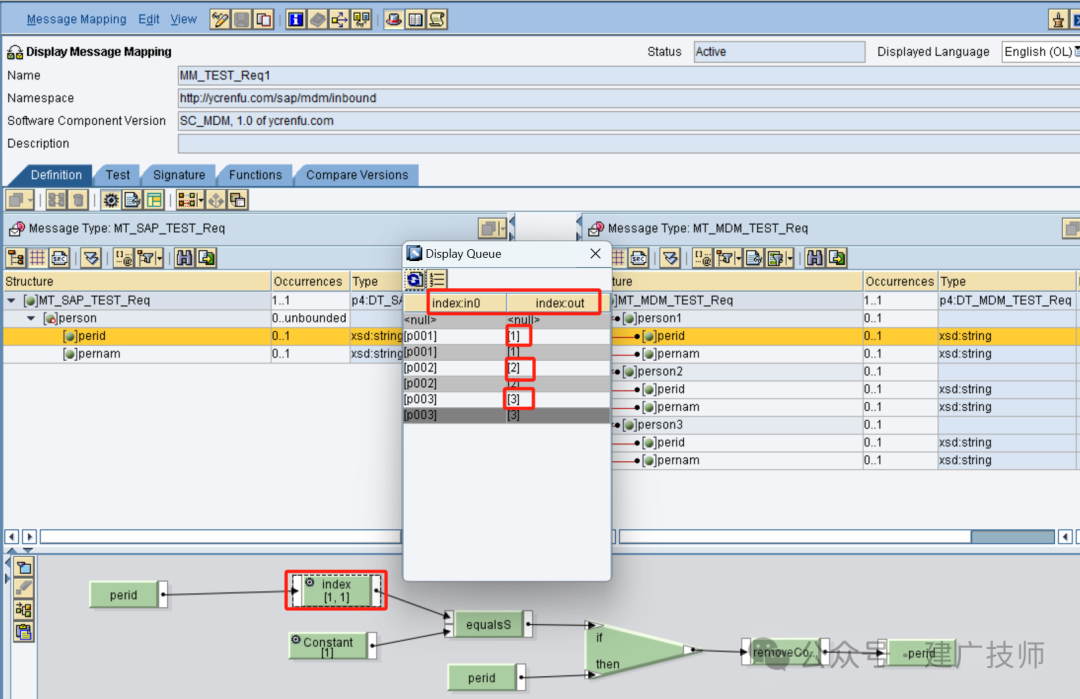Click the gear icon in mapping toolbar
The height and width of the screenshot is (699, 1080).
[110, 200]
